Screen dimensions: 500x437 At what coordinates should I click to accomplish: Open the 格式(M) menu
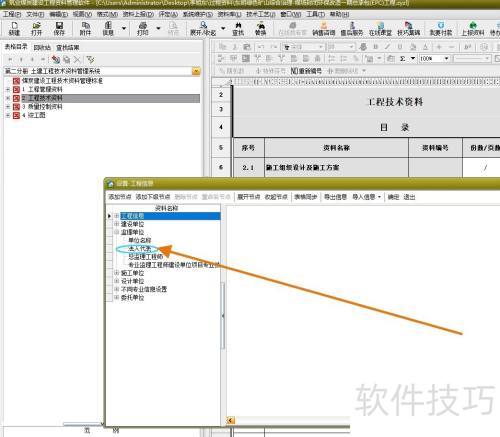[107, 14]
